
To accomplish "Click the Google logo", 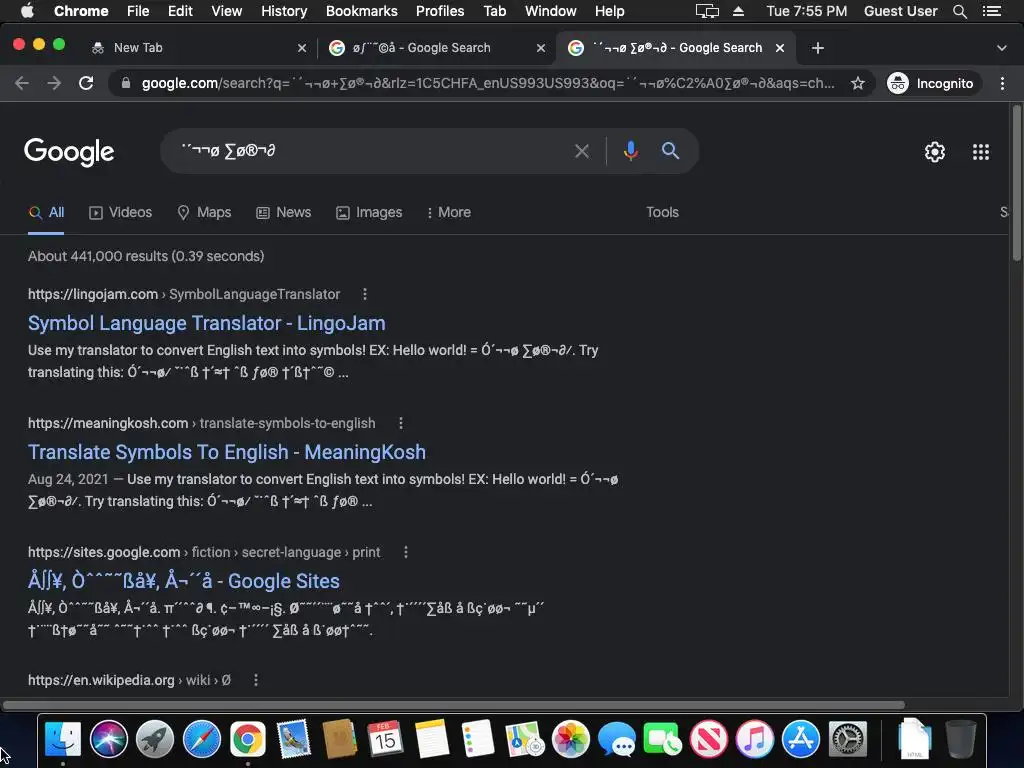I will pyautogui.click(x=69, y=152).
